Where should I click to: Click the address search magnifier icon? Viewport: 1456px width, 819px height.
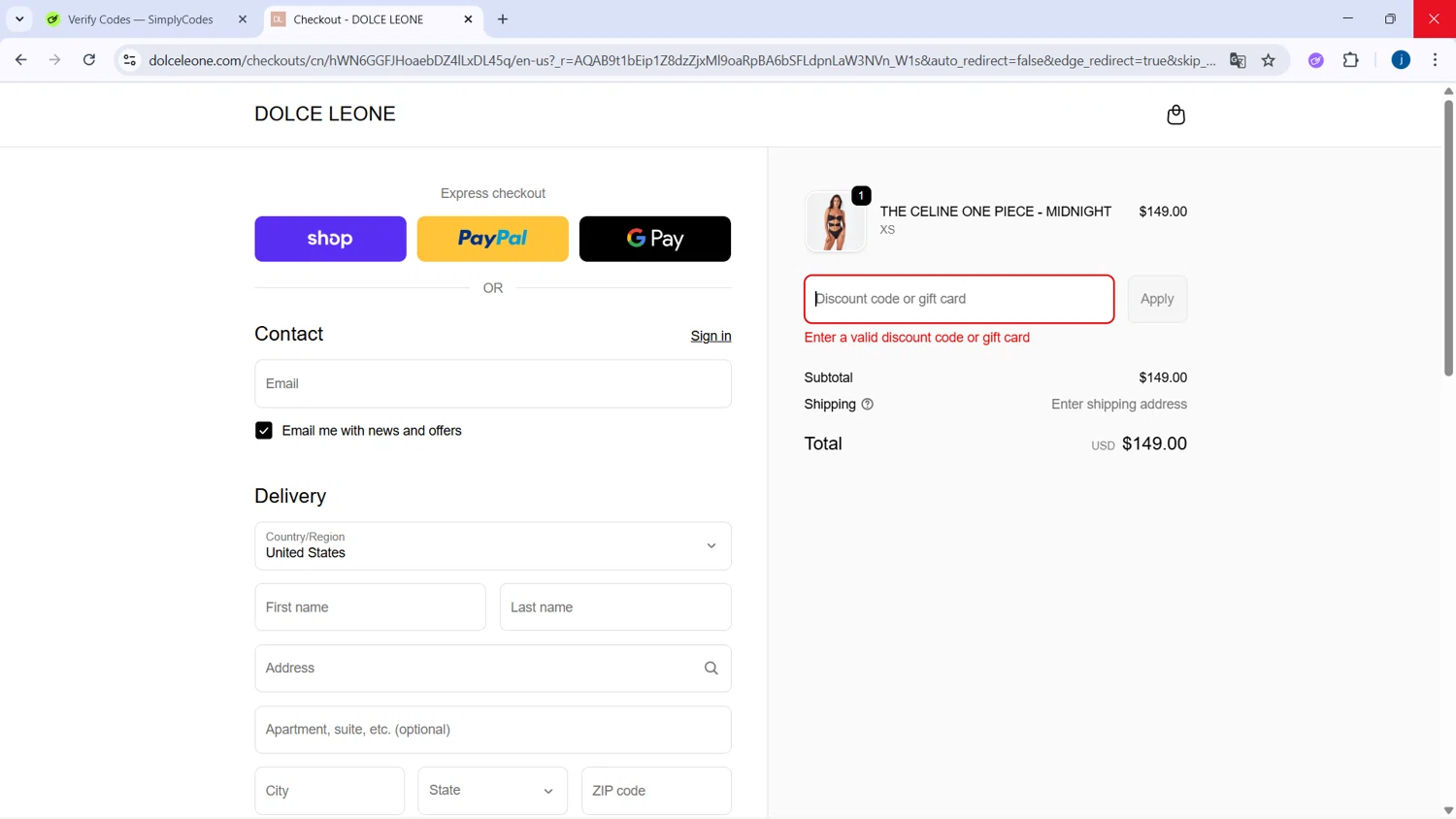(711, 669)
